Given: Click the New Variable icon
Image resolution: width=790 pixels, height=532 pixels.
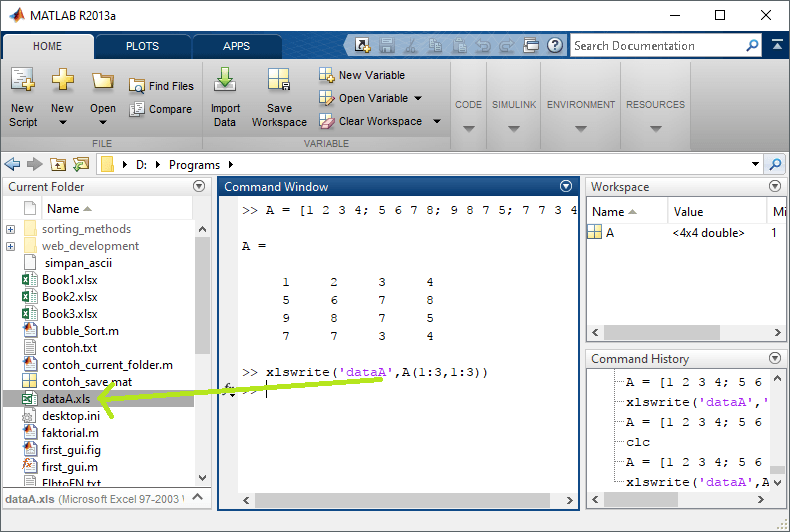Looking at the screenshot, I should click(326, 75).
